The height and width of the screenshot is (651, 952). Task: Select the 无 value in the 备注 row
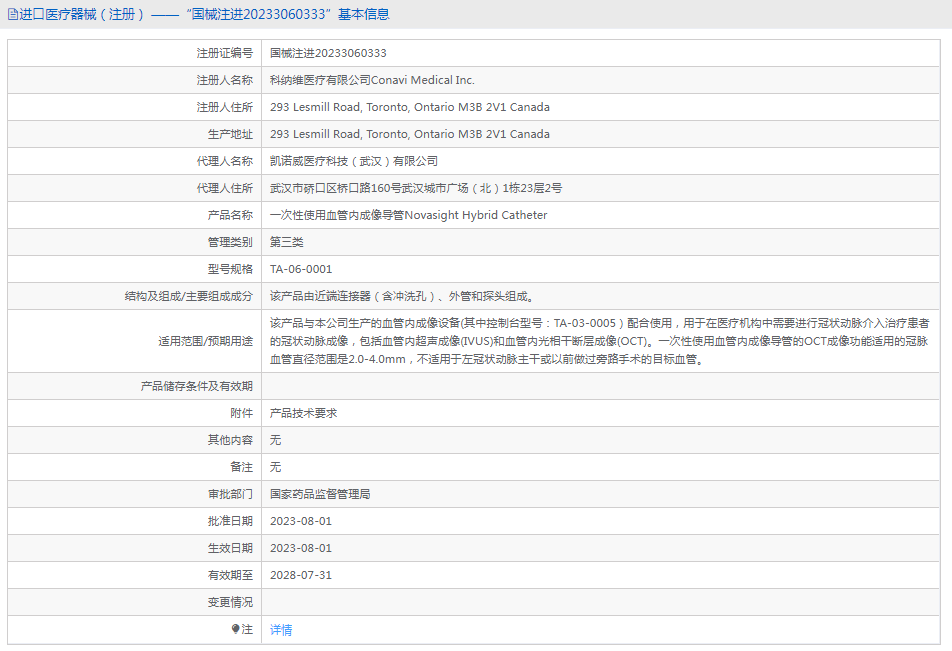pos(276,467)
